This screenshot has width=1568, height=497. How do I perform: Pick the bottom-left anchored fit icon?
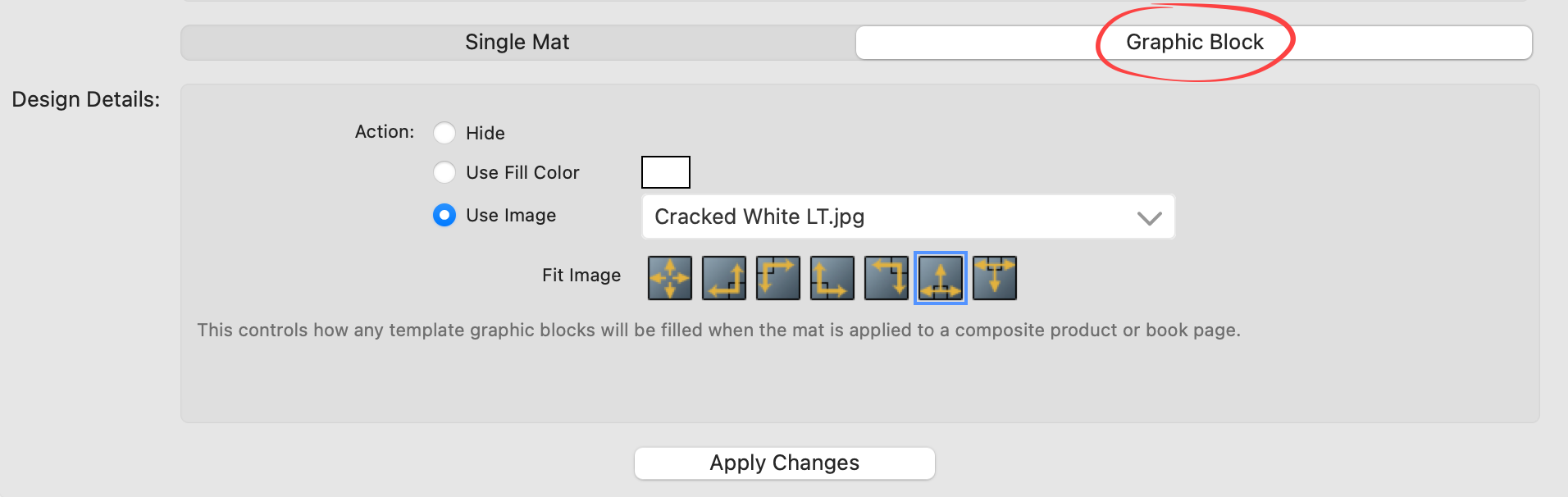pos(832,278)
